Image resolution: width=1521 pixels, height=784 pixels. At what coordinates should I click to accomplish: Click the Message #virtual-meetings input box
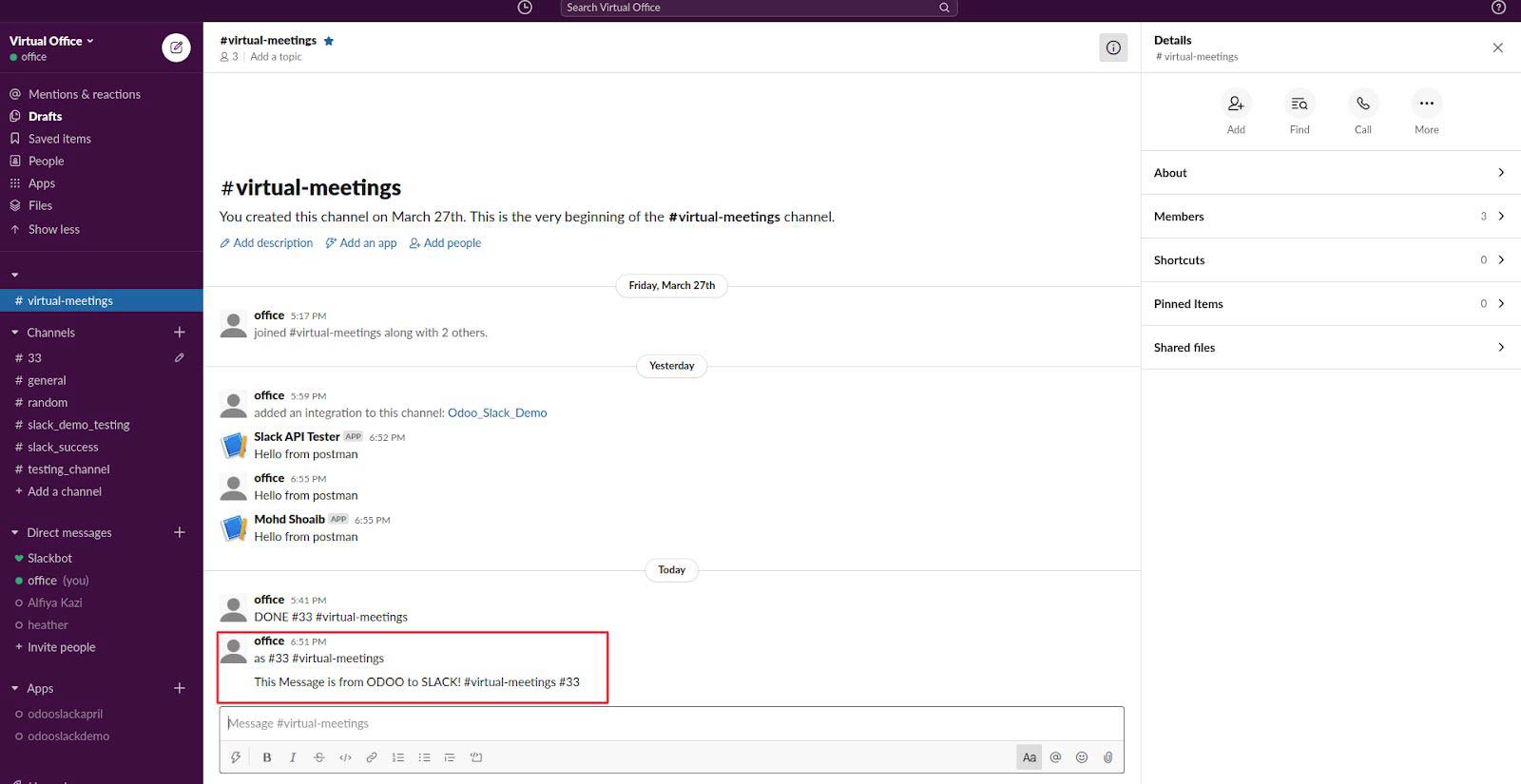671,724
